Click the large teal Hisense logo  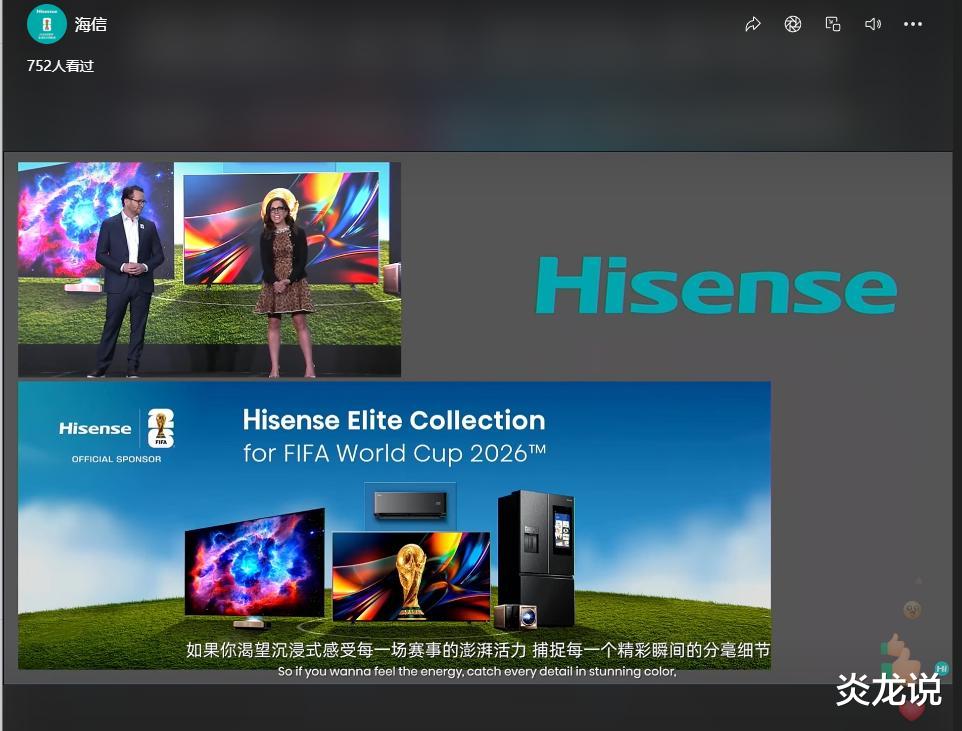point(716,285)
